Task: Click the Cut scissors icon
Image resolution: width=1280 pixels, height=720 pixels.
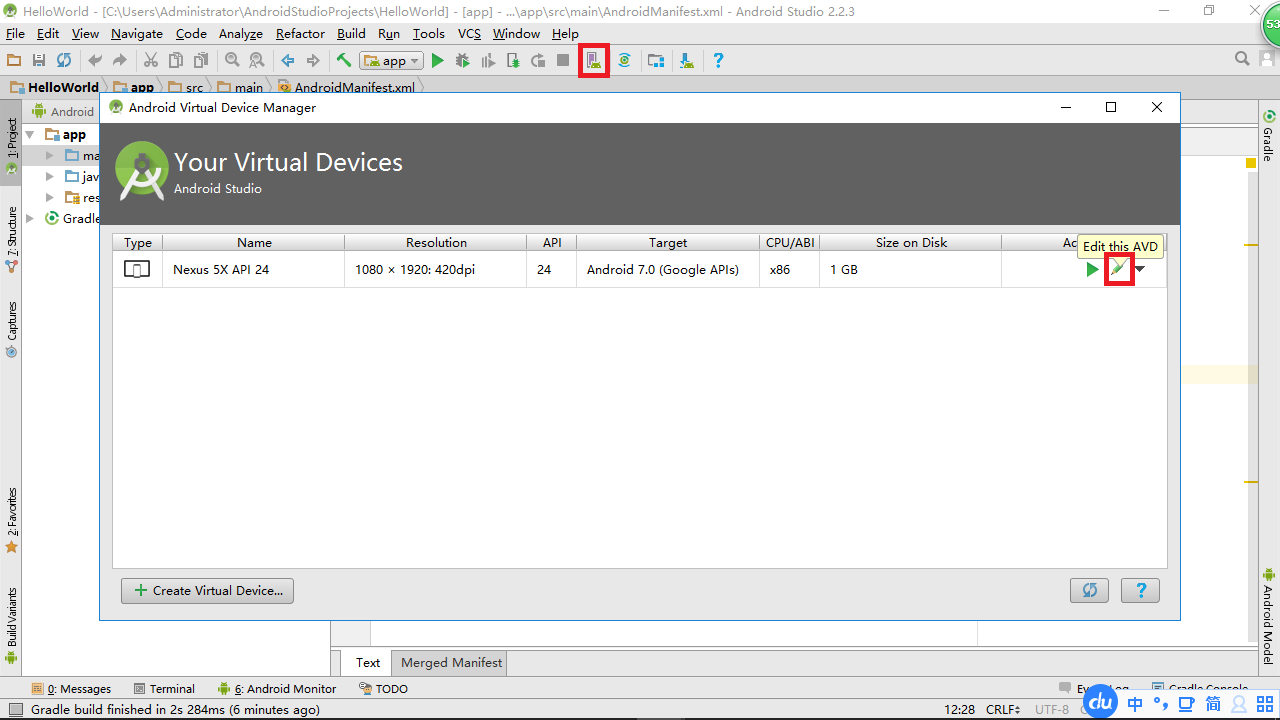Action: click(151, 60)
